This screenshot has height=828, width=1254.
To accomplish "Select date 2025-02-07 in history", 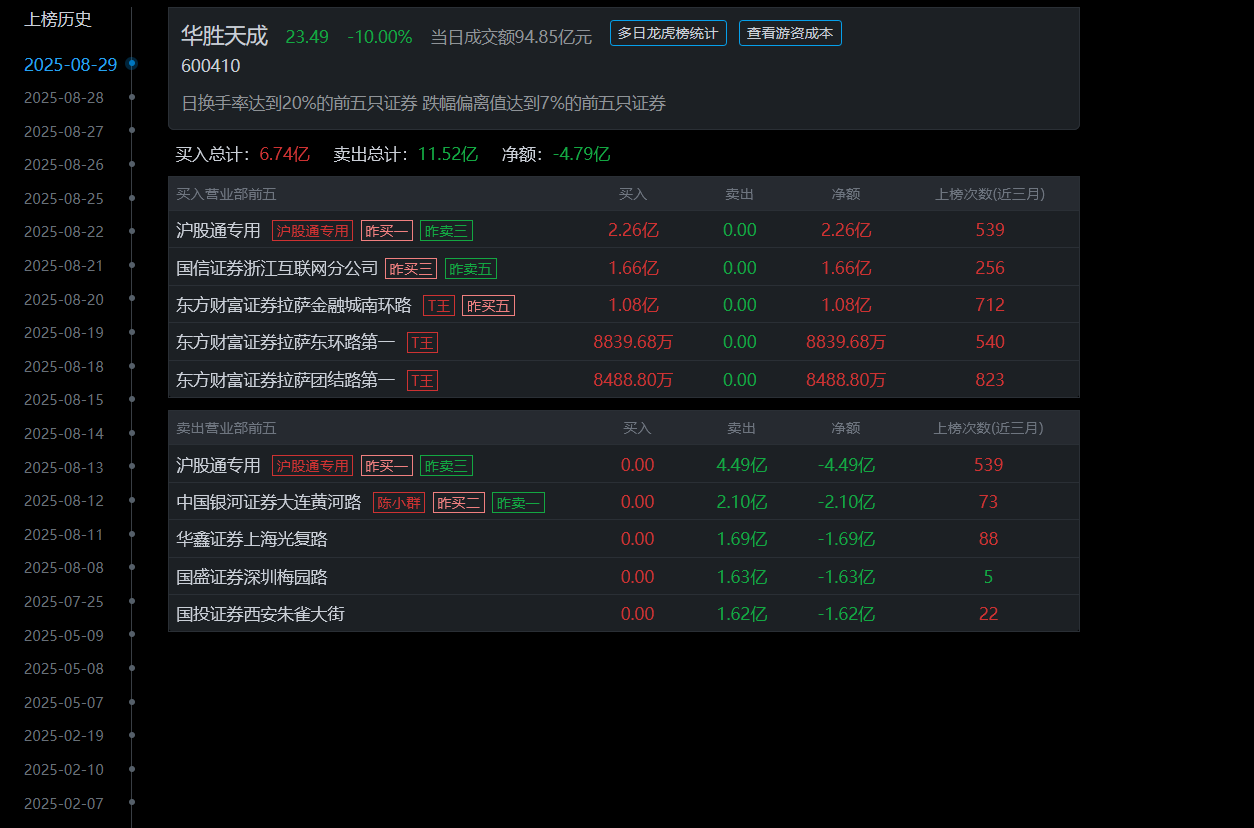I will pyautogui.click(x=64, y=804).
